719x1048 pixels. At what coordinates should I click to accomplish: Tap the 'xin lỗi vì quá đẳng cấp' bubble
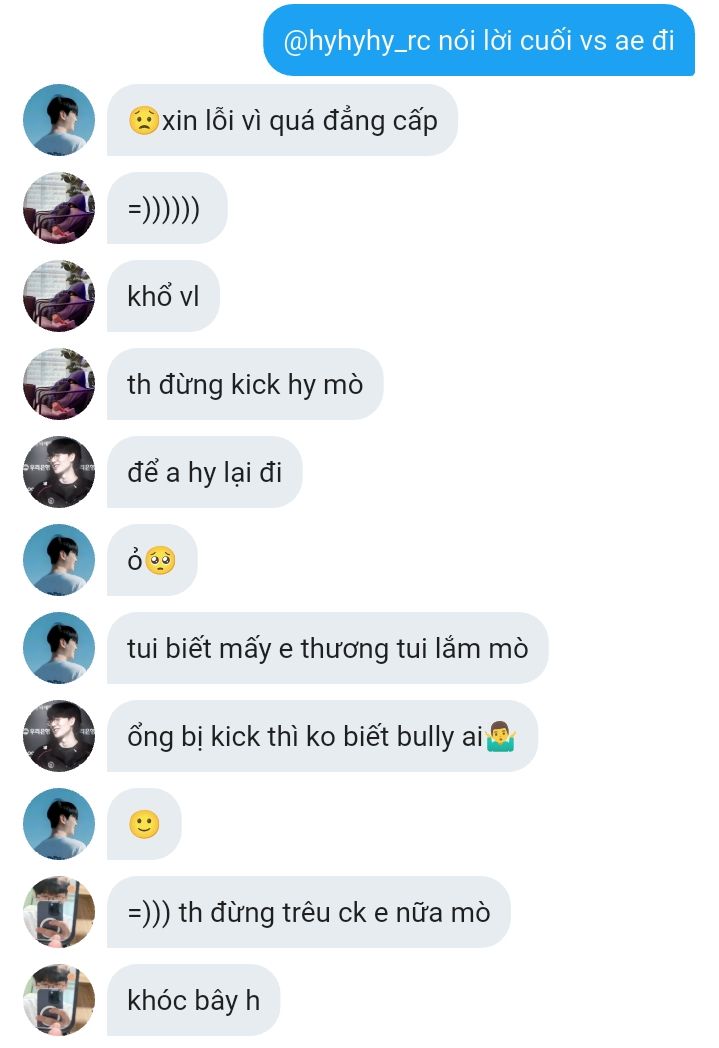click(283, 120)
